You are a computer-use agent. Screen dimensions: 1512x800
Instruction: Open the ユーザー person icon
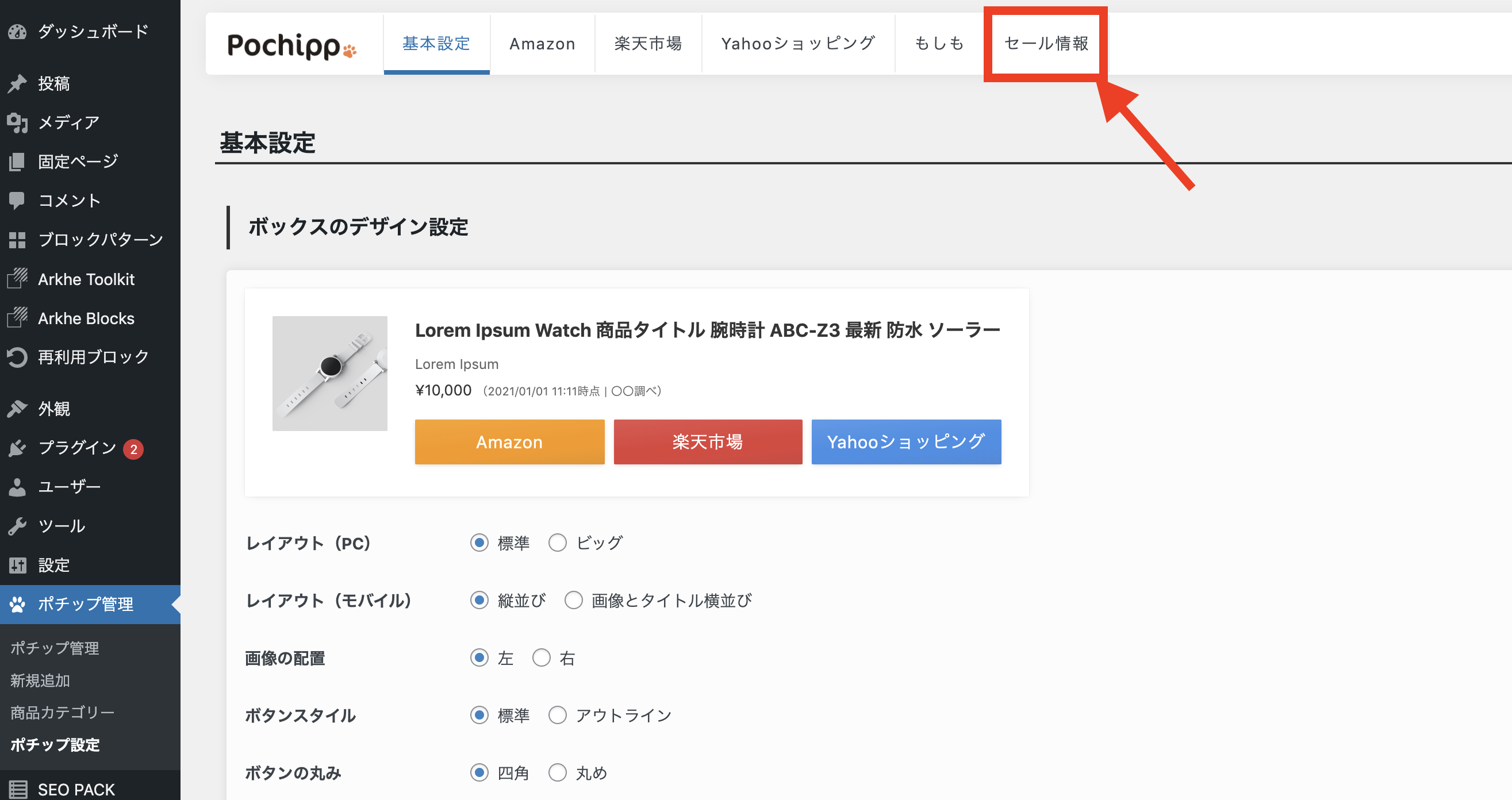click(x=18, y=487)
